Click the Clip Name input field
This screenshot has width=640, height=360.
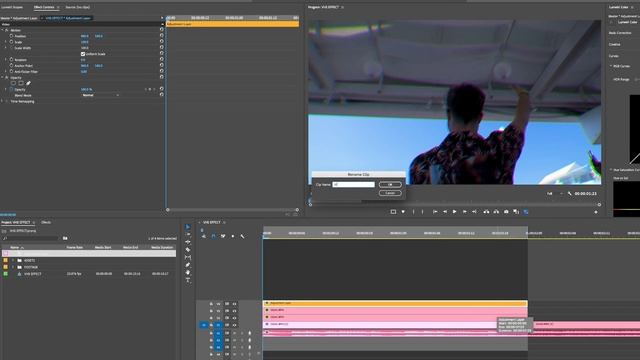(x=353, y=184)
